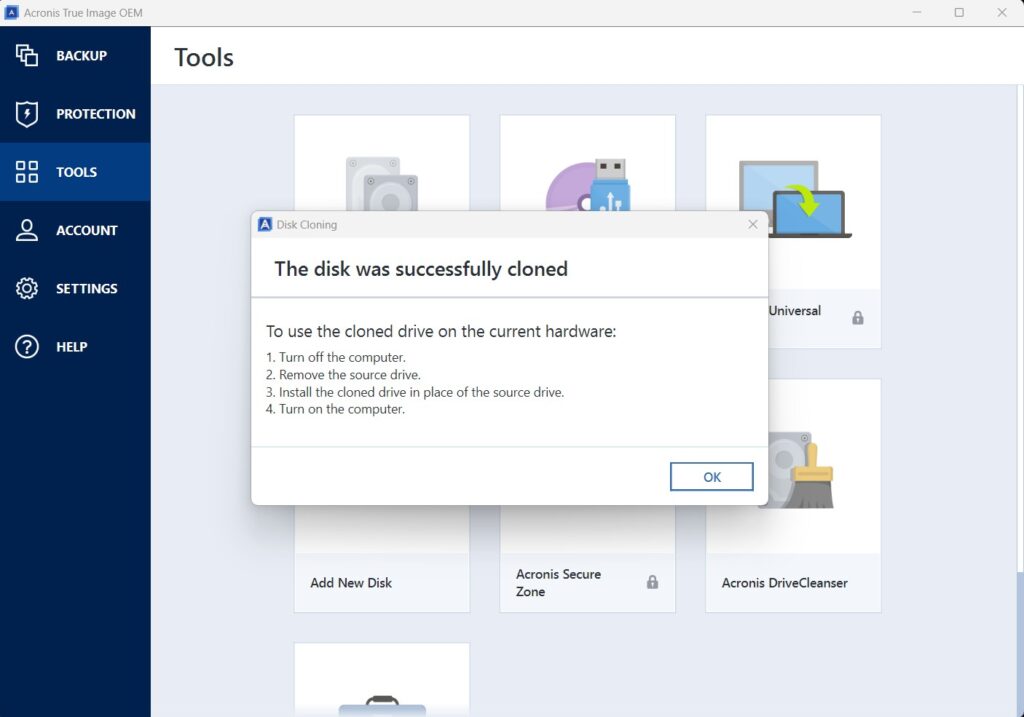Open the Help section
Image resolution: width=1024 pixels, height=717 pixels.
pyautogui.click(x=71, y=346)
